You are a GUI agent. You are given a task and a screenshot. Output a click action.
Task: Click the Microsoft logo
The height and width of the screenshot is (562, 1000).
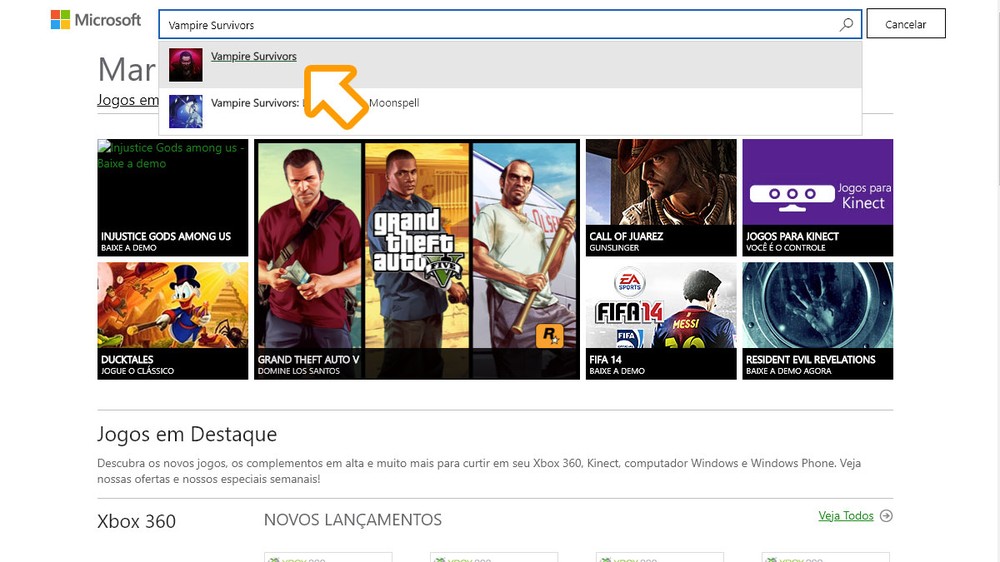[96, 20]
